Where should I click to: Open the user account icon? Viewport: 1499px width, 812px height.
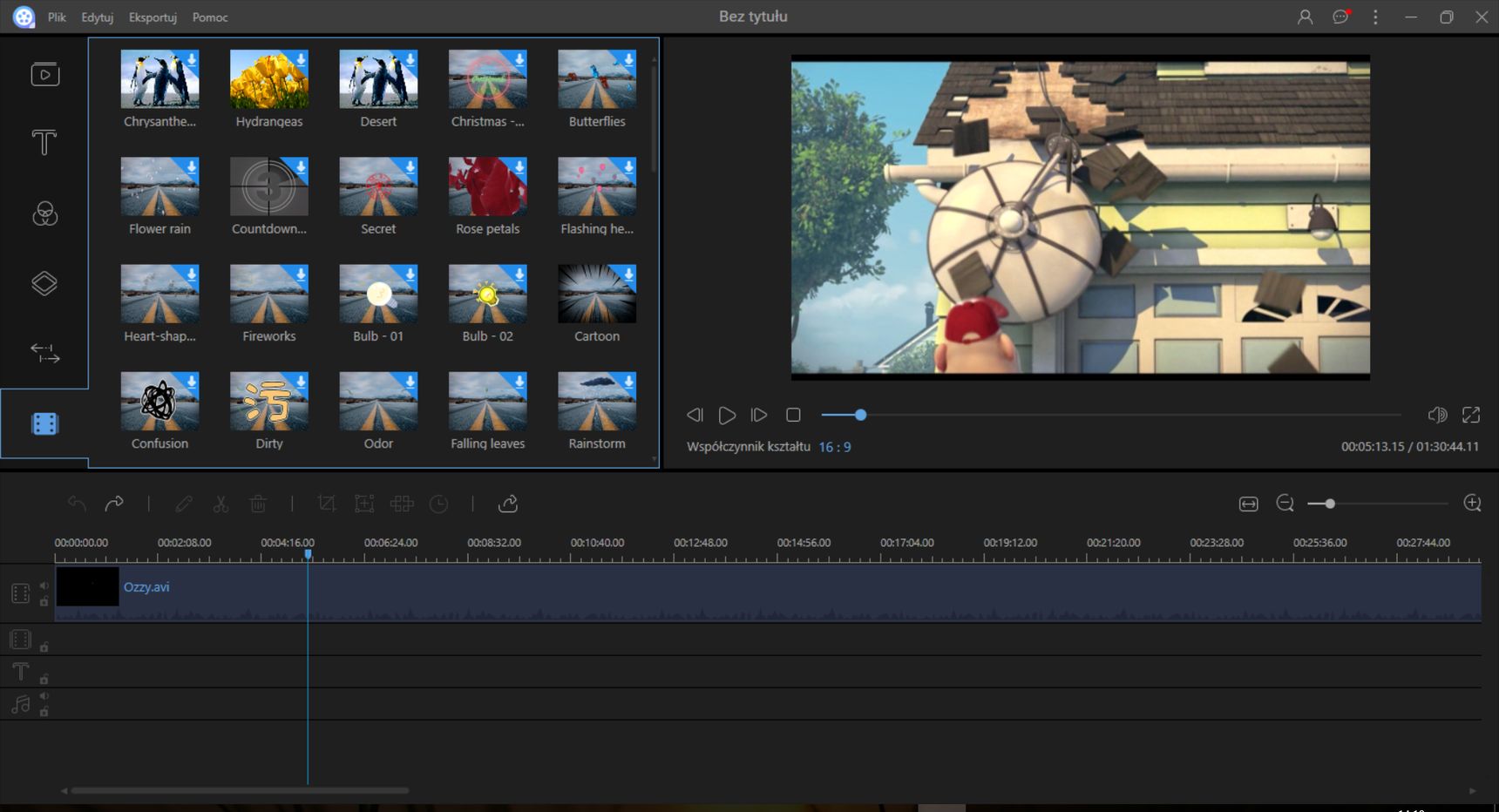(x=1305, y=17)
